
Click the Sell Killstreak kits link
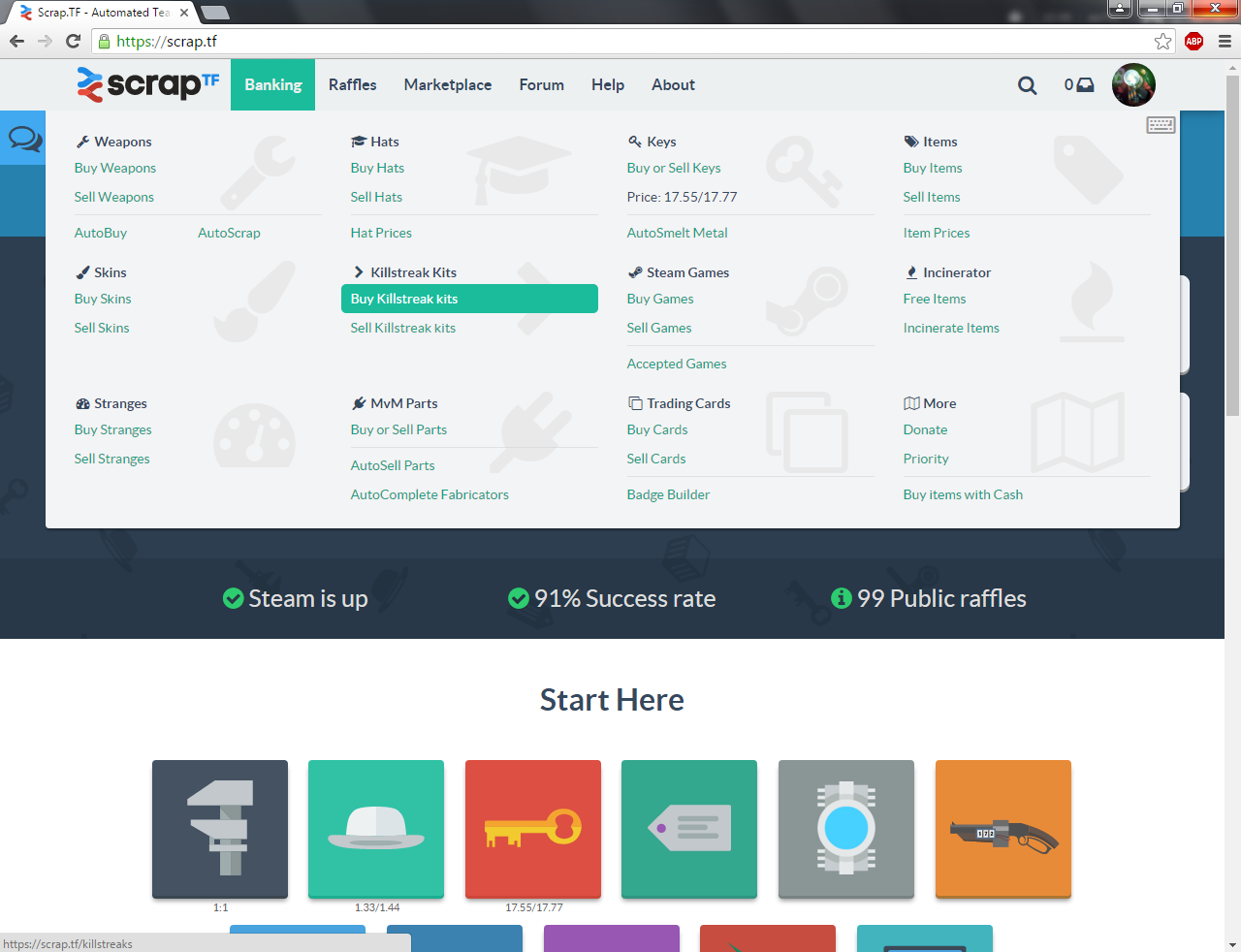403,328
